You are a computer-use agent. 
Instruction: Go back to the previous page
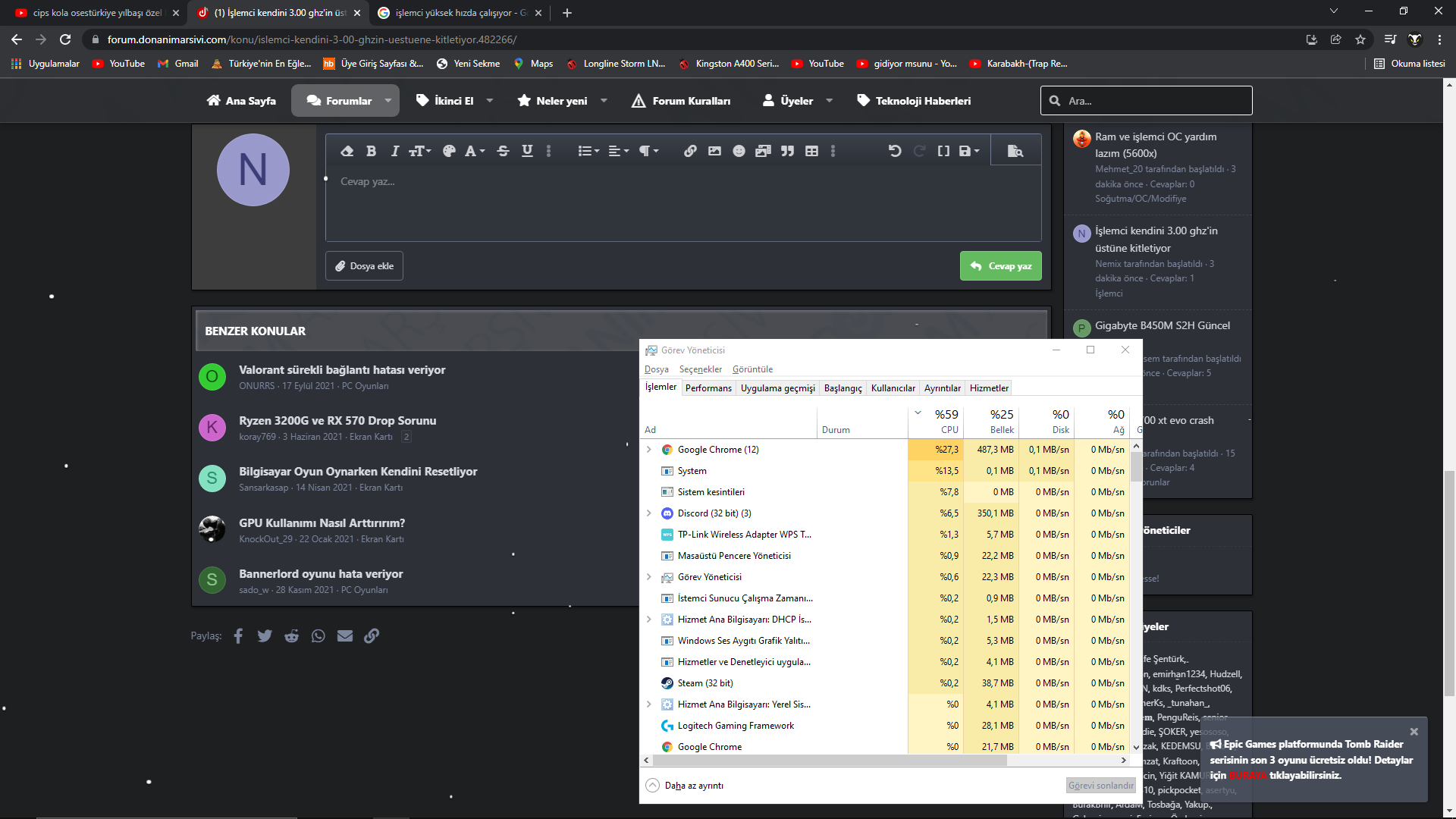coord(17,39)
